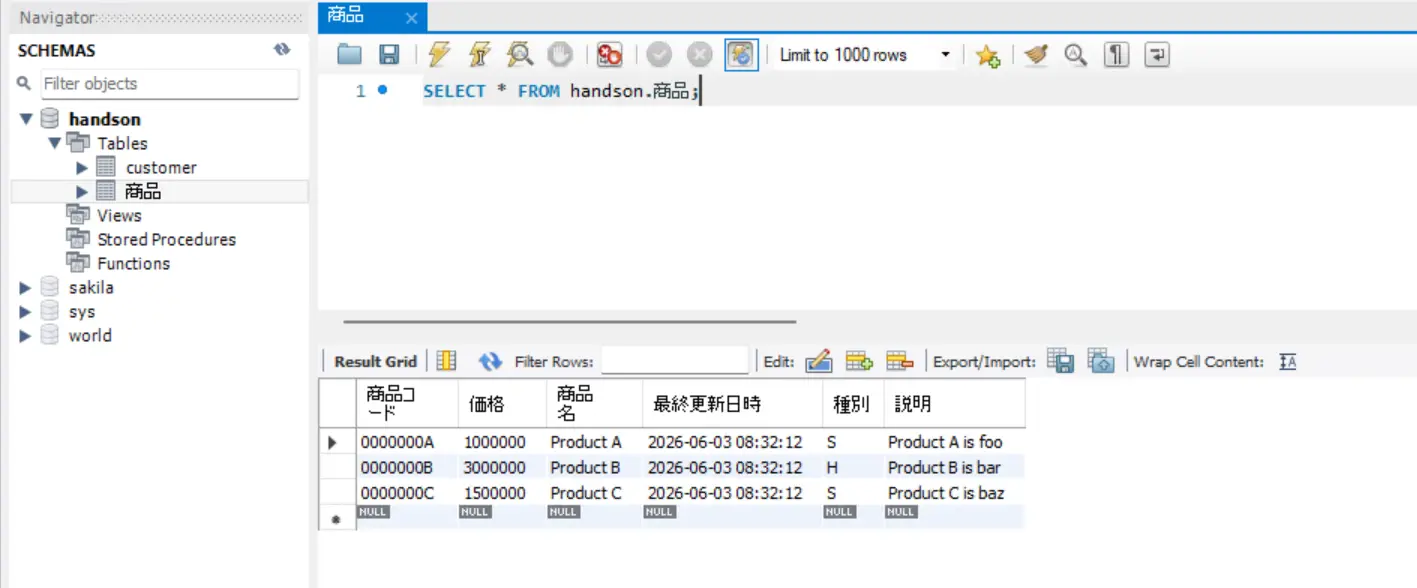Toggle Wrap Cell Content icon
This screenshot has width=1417, height=588.
(x=1288, y=362)
